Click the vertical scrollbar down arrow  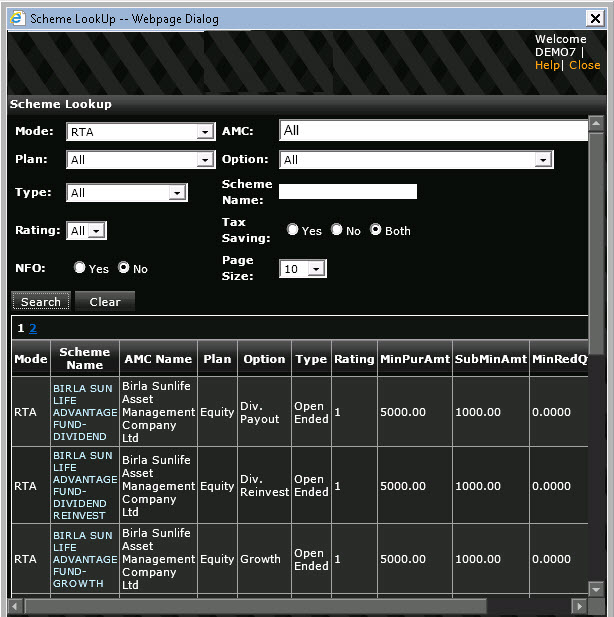coord(596,589)
